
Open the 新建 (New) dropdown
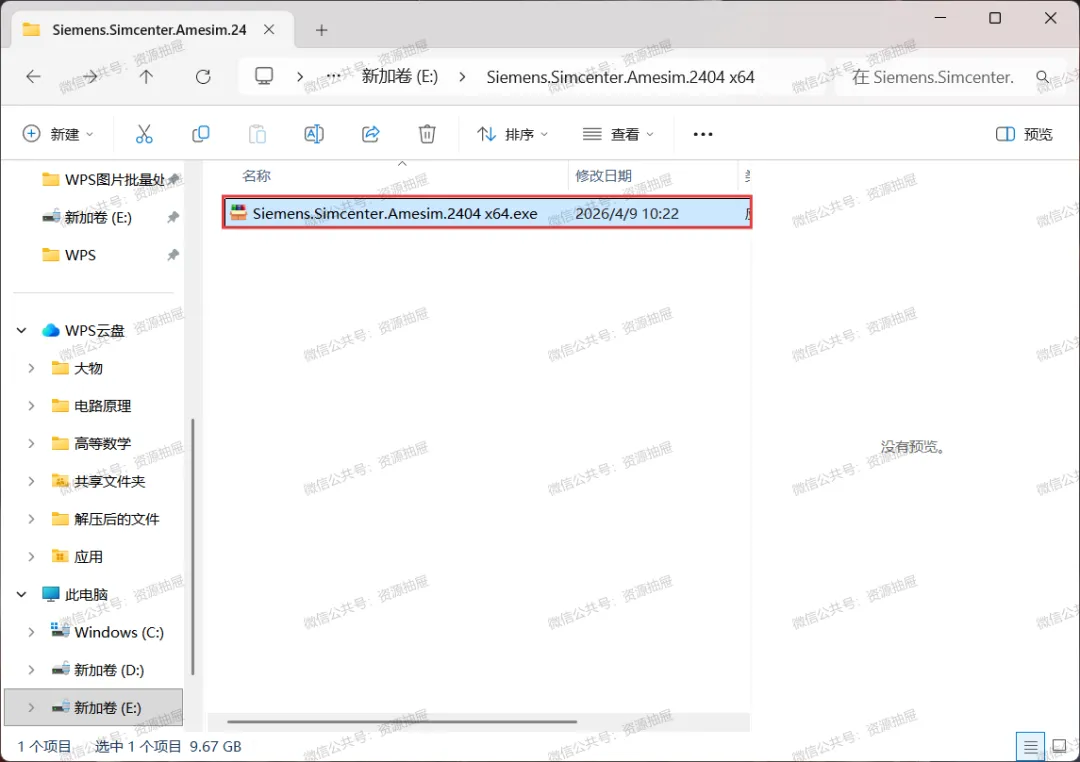(x=58, y=134)
